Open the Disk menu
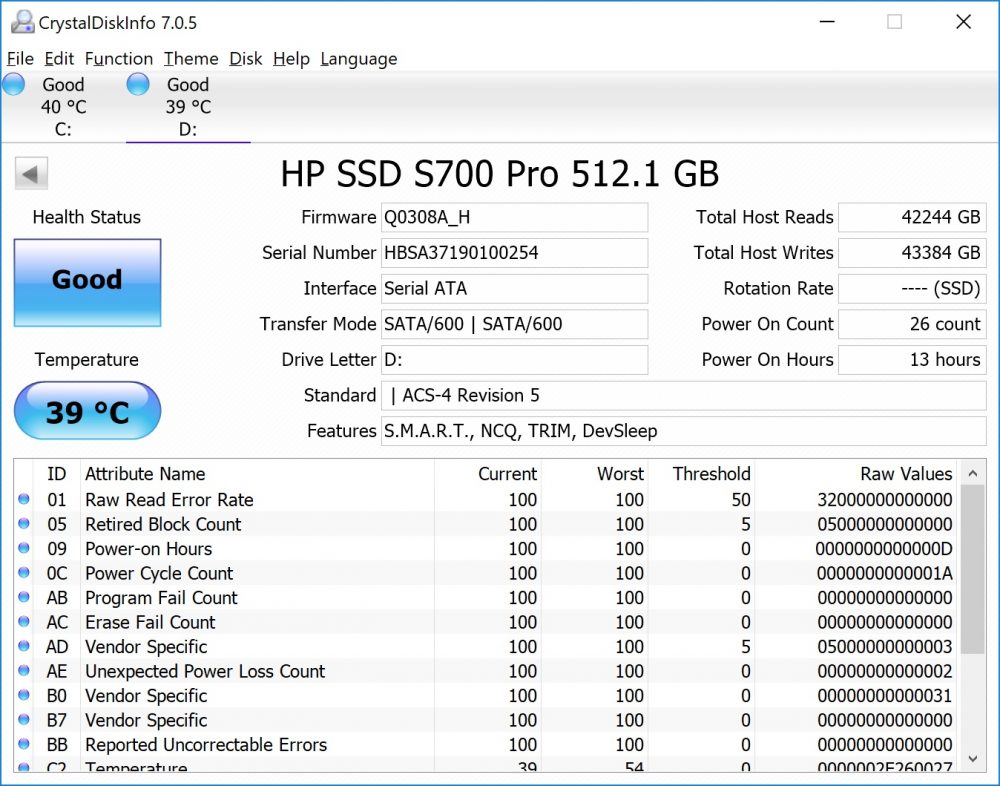This screenshot has width=1000, height=786. [x=246, y=59]
